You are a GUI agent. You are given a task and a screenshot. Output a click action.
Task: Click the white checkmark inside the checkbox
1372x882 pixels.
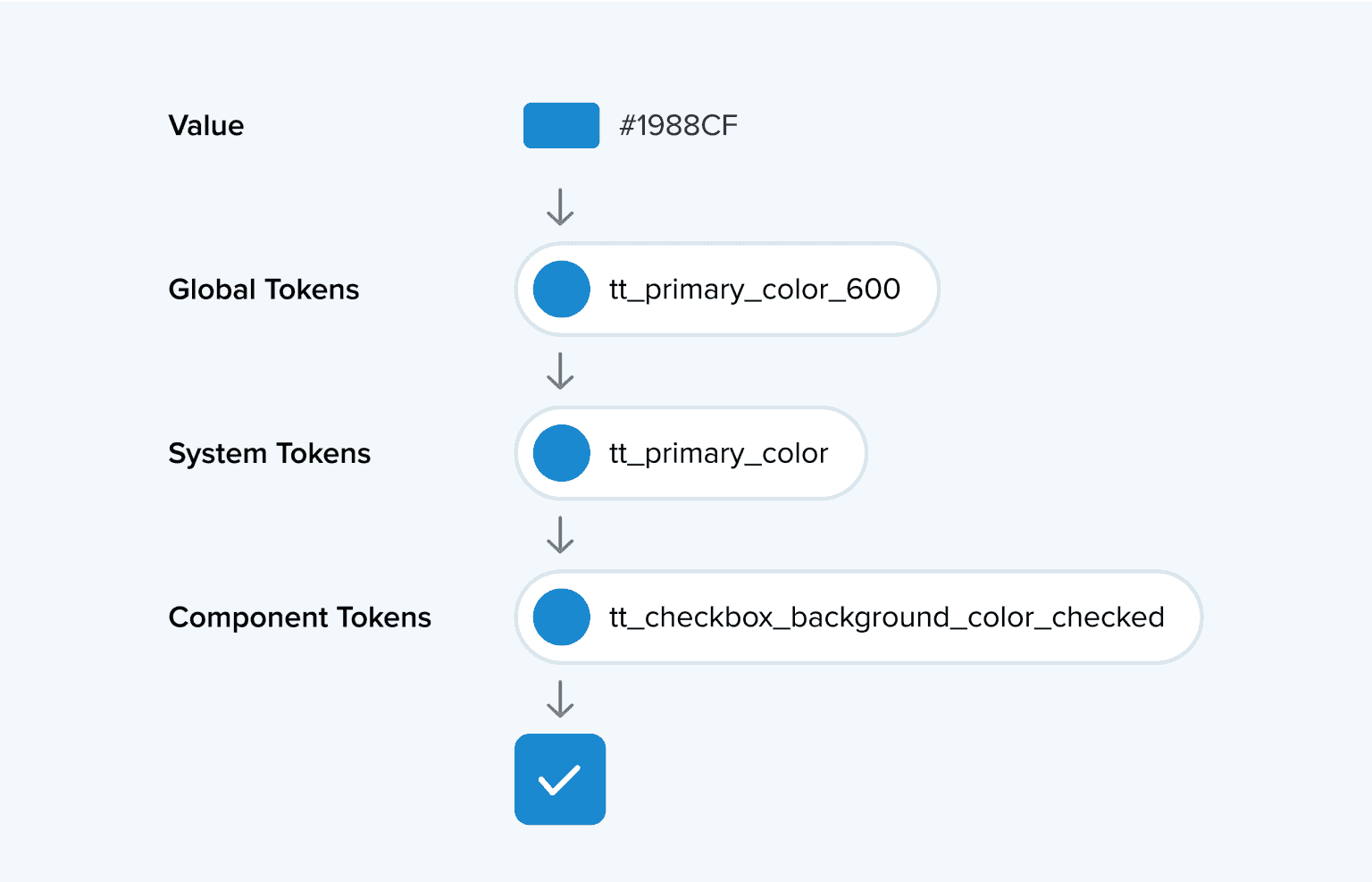[x=560, y=779]
